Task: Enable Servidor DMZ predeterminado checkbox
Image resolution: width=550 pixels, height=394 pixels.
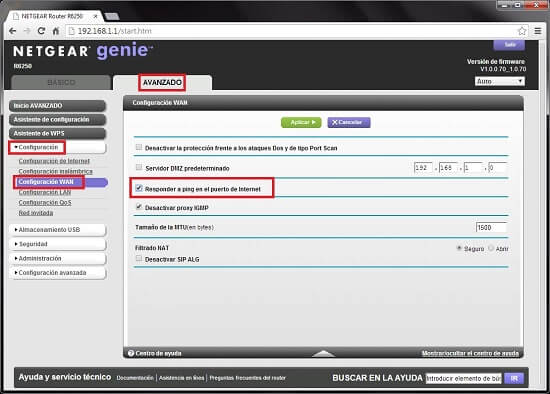Action: click(x=139, y=167)
